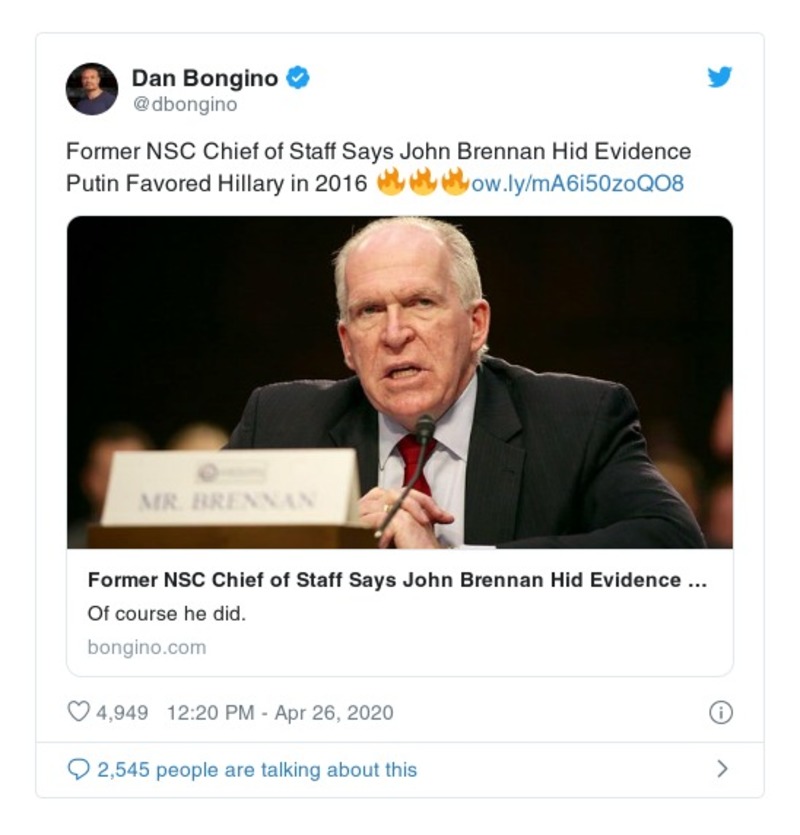Visit the @dbongino handle link
The image size is (800, 835).
(x=184, y=104)
